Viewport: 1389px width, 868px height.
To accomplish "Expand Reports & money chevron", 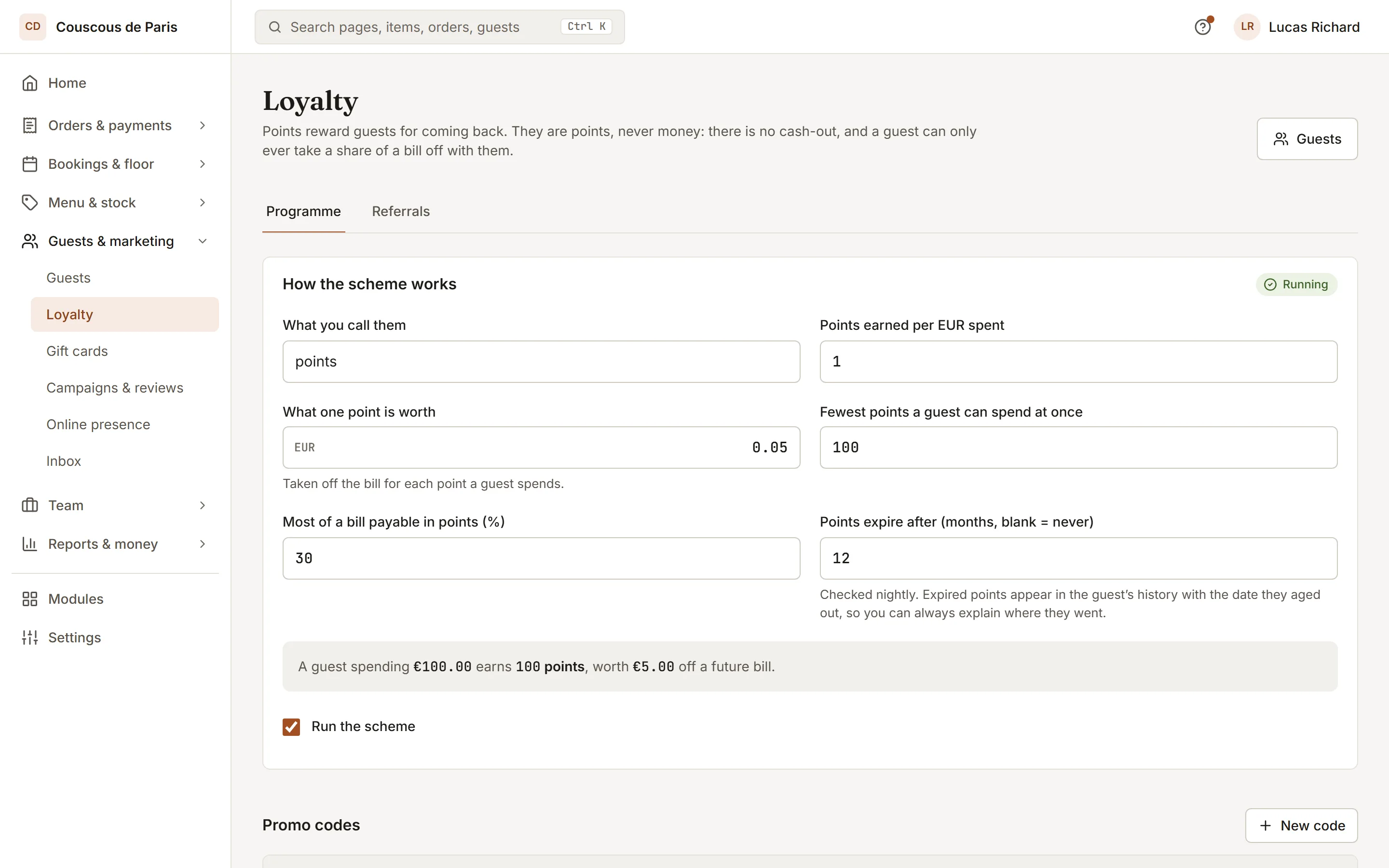I will (203, 543).
